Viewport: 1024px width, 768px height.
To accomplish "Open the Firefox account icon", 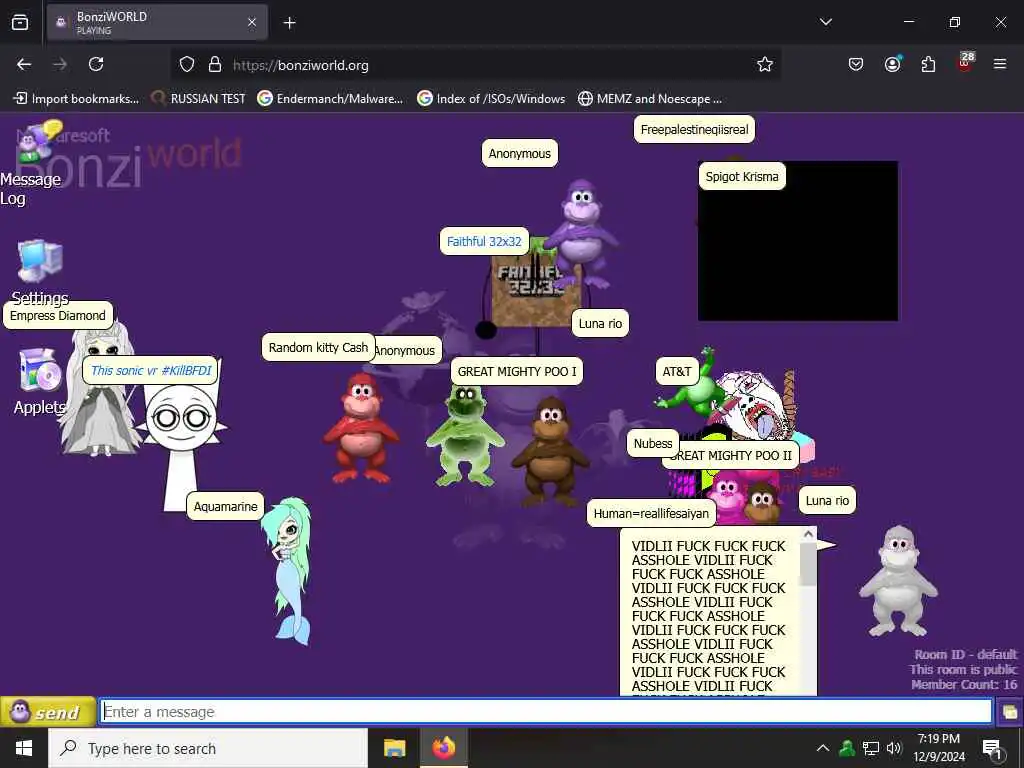I will coord(892,64).
